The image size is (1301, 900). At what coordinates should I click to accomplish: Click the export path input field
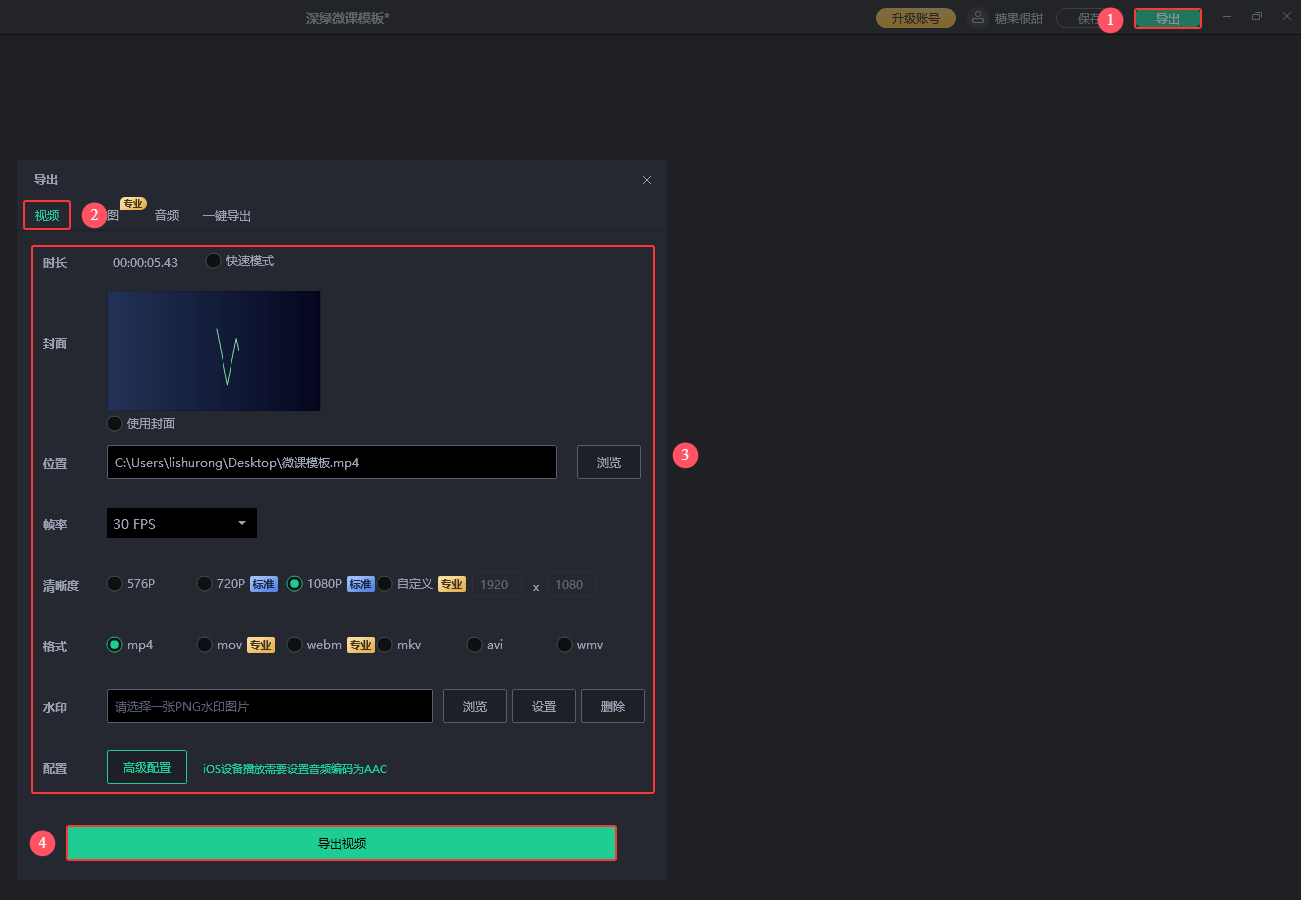[x=331, y=462]
